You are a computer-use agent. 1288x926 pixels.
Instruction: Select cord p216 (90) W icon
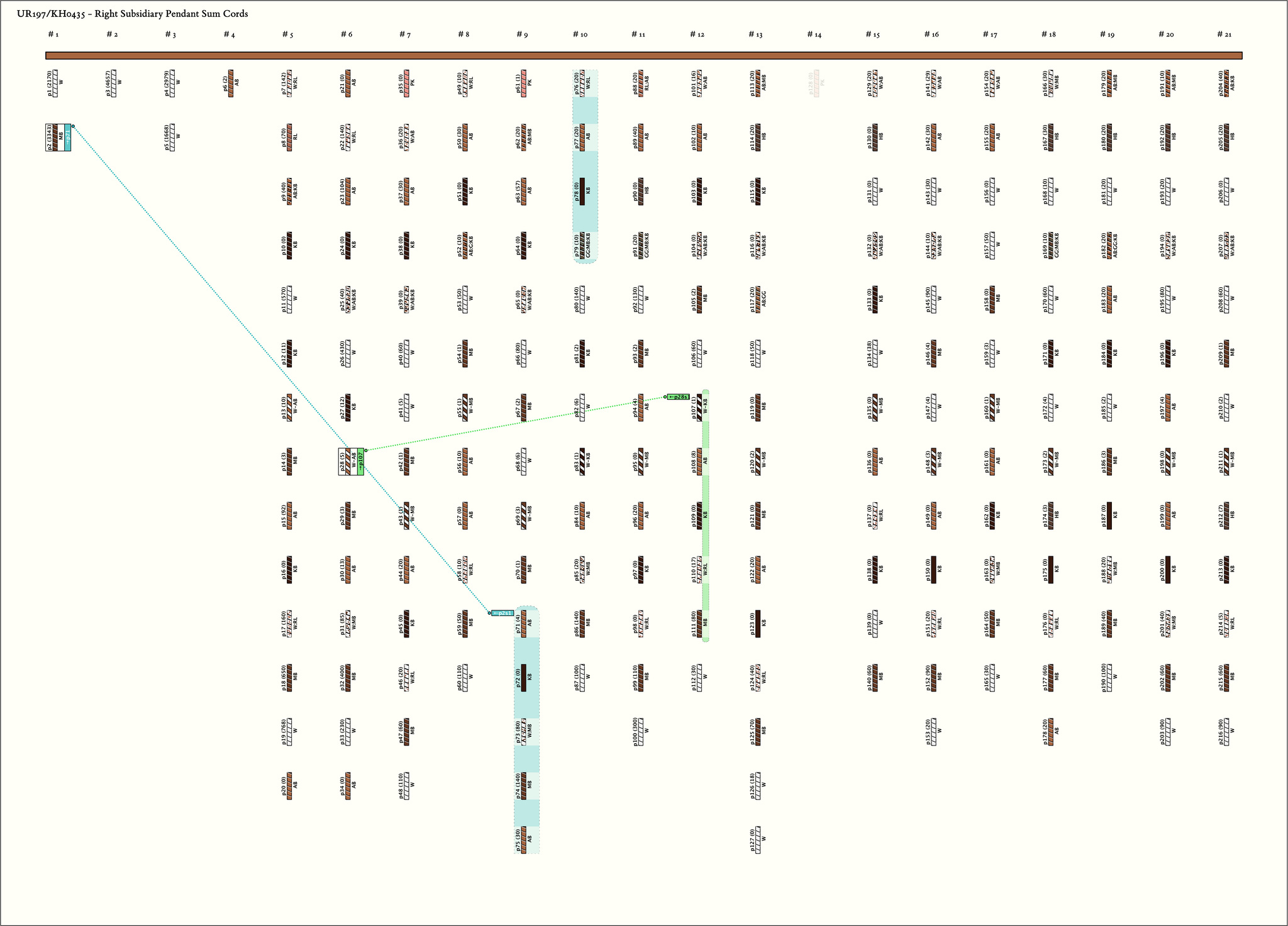[1226, 731]
